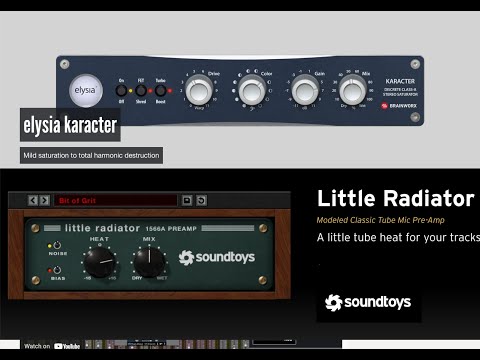
Task: Click the Little Radiator Heat knob
Action: pos(99,262)
